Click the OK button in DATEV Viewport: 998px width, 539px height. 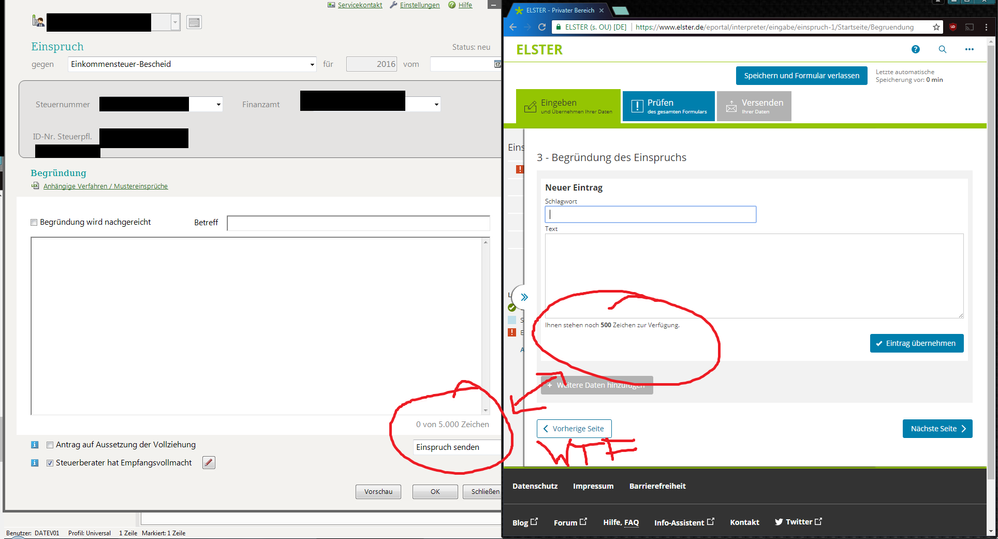435,492
